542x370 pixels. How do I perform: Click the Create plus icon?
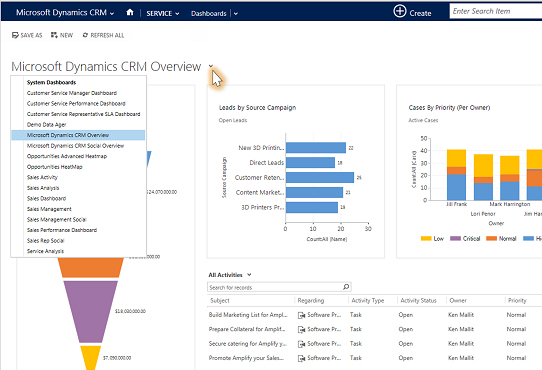pos(400,11)
